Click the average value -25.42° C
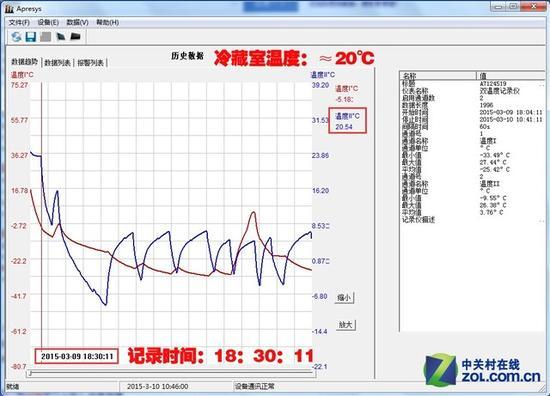 [495, 169]
